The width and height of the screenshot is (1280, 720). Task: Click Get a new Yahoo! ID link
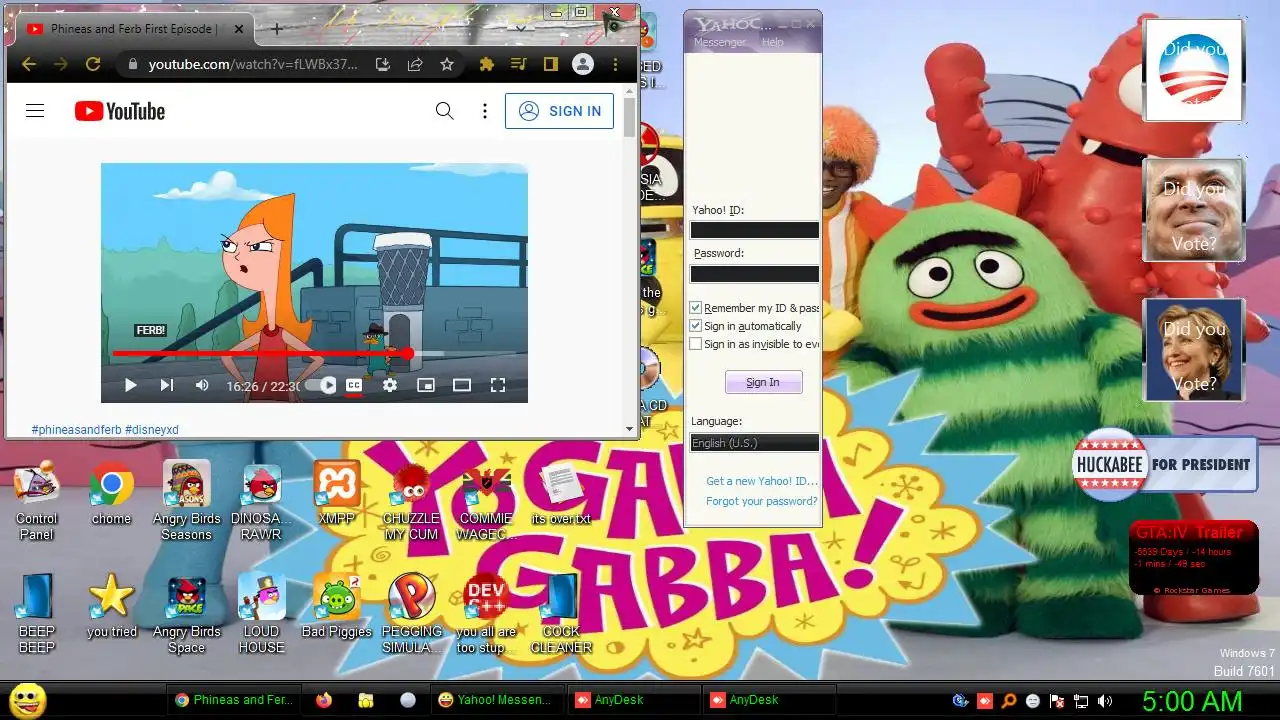(761, 481)
